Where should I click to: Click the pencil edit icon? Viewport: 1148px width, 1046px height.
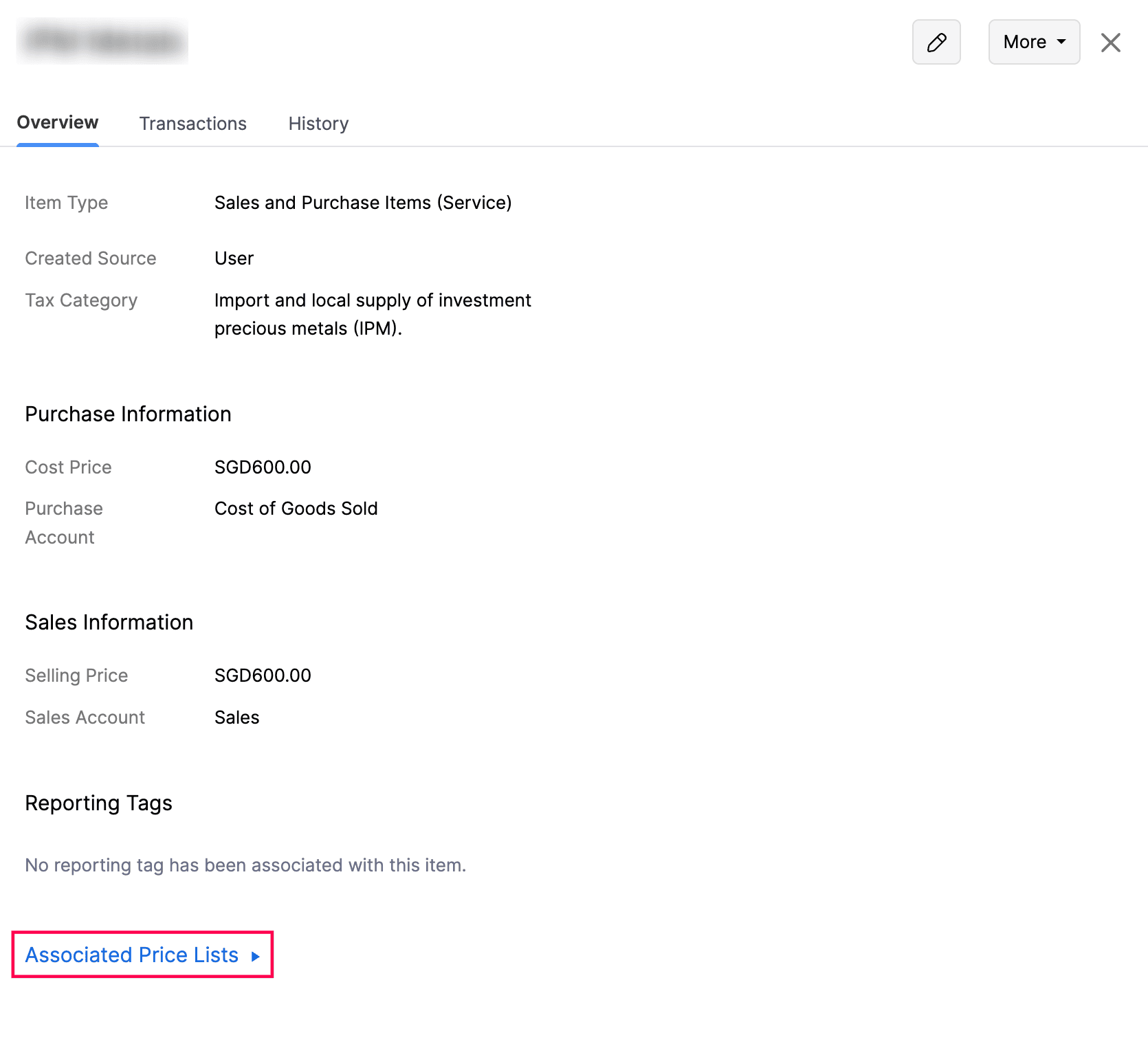[x=936, y=43]
